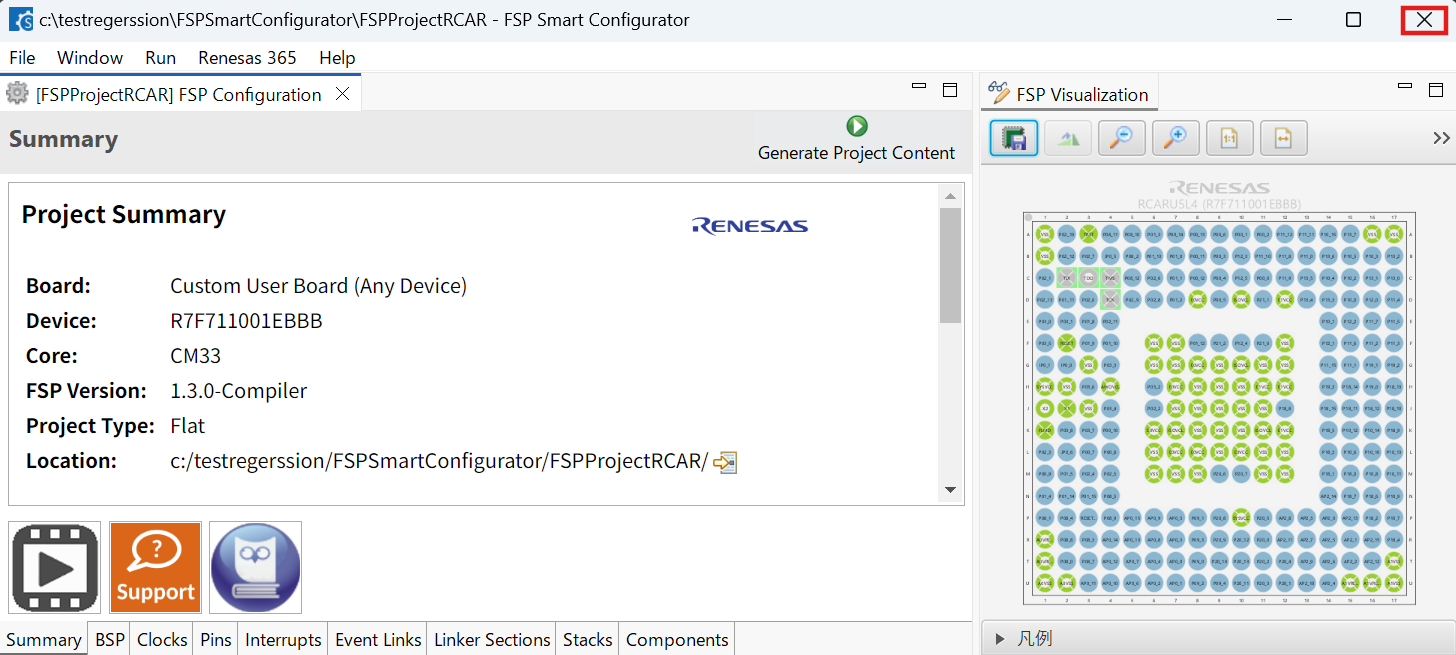Close the FSP Configuration editor tab
Image resolution: width=1456 pixels, height=655 pixels.
click(342, 94)
